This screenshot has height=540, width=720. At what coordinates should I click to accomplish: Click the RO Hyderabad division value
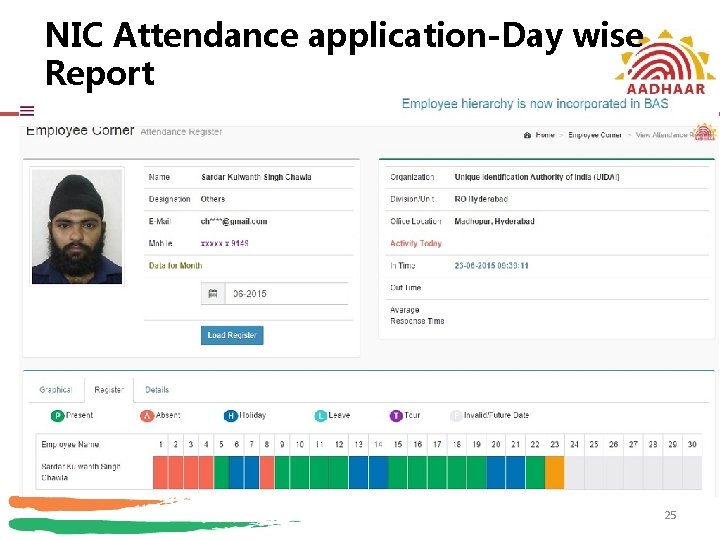pyautogui.click(x=481, y=199)
